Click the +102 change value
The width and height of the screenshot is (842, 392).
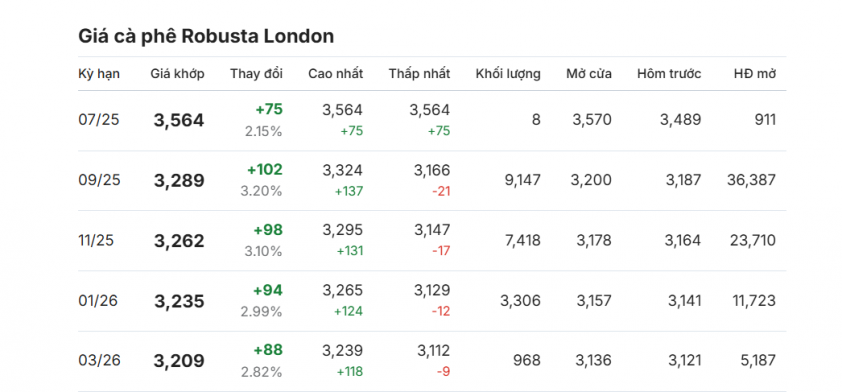tap(265, 170)
